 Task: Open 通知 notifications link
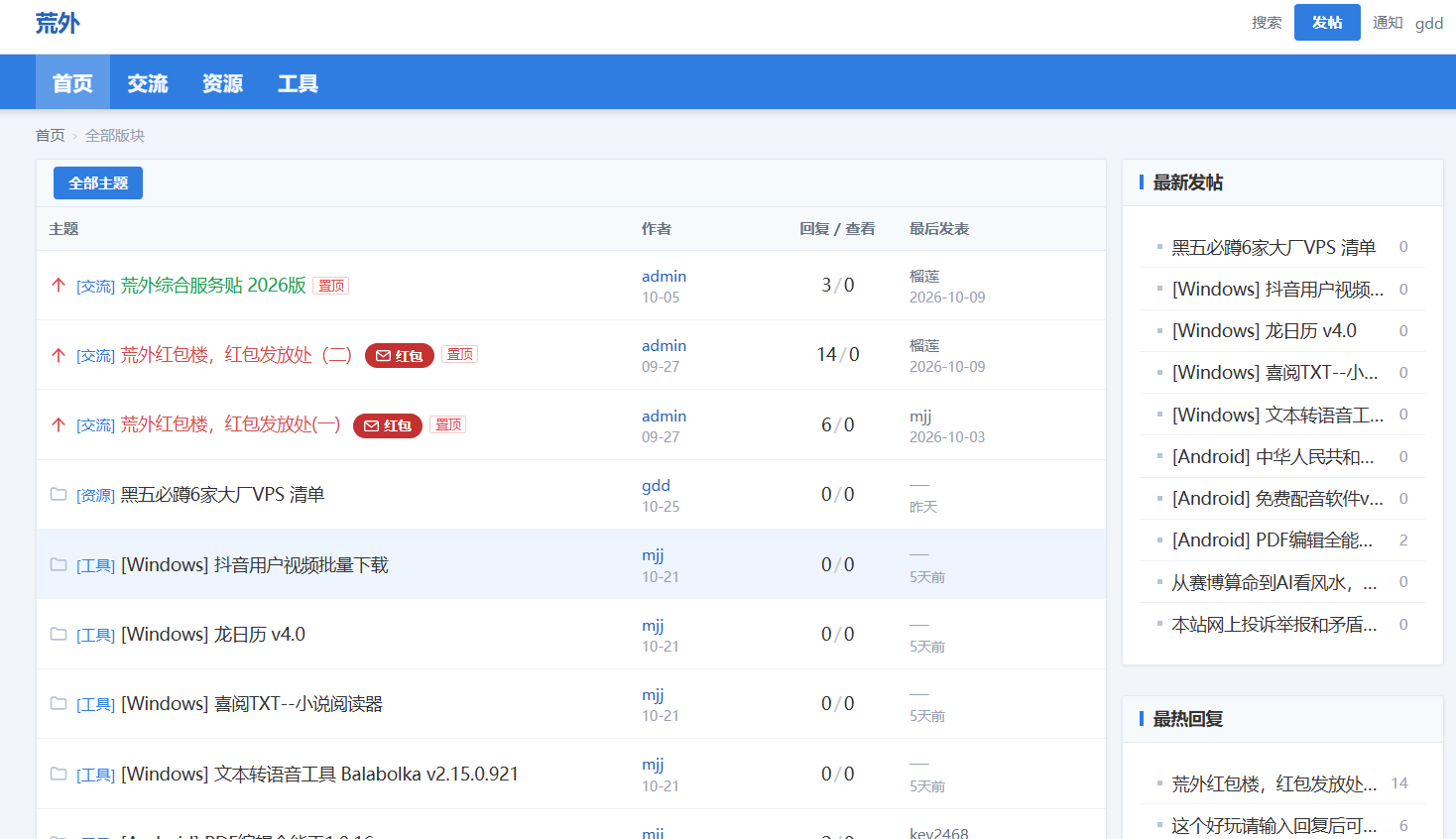click(x=1388, y=22)
